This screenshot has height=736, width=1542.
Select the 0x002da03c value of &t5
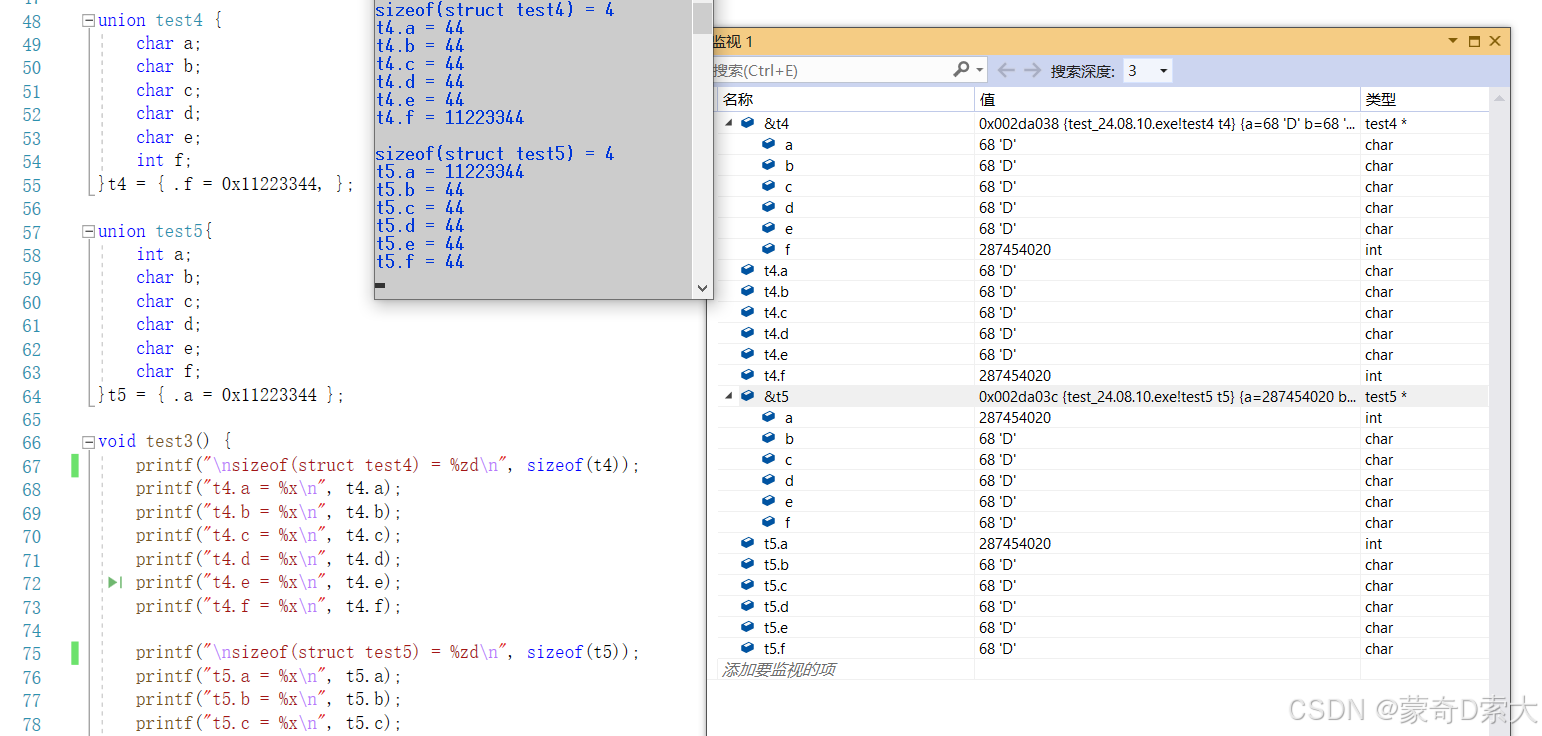(1167, 397)
